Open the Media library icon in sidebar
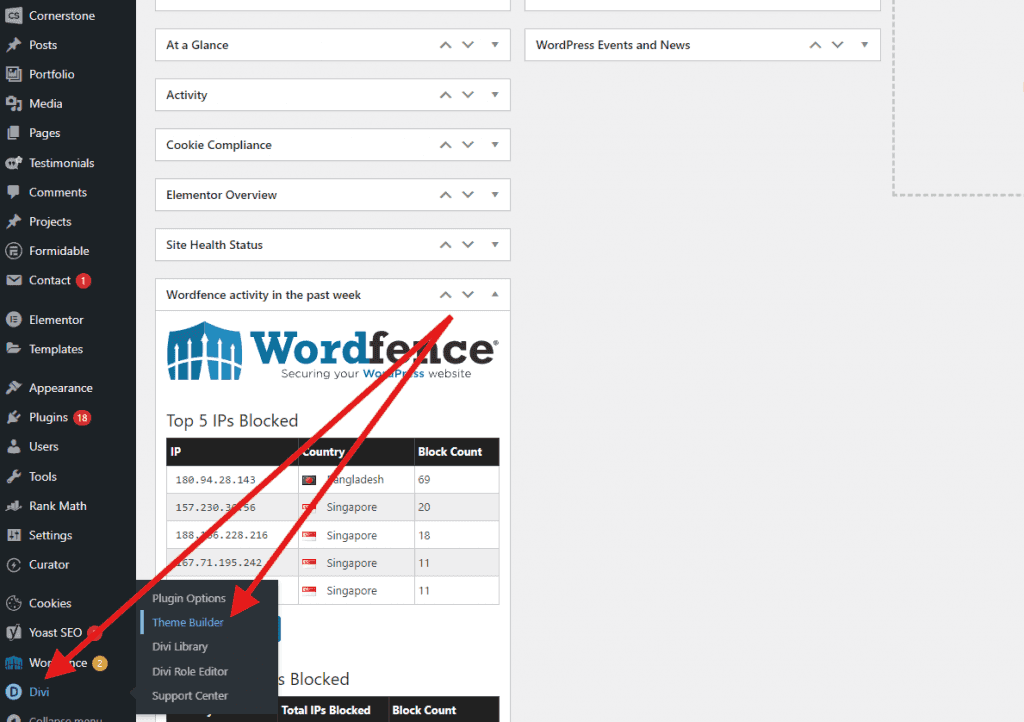The image size is (1024, 722). [14, 103]
